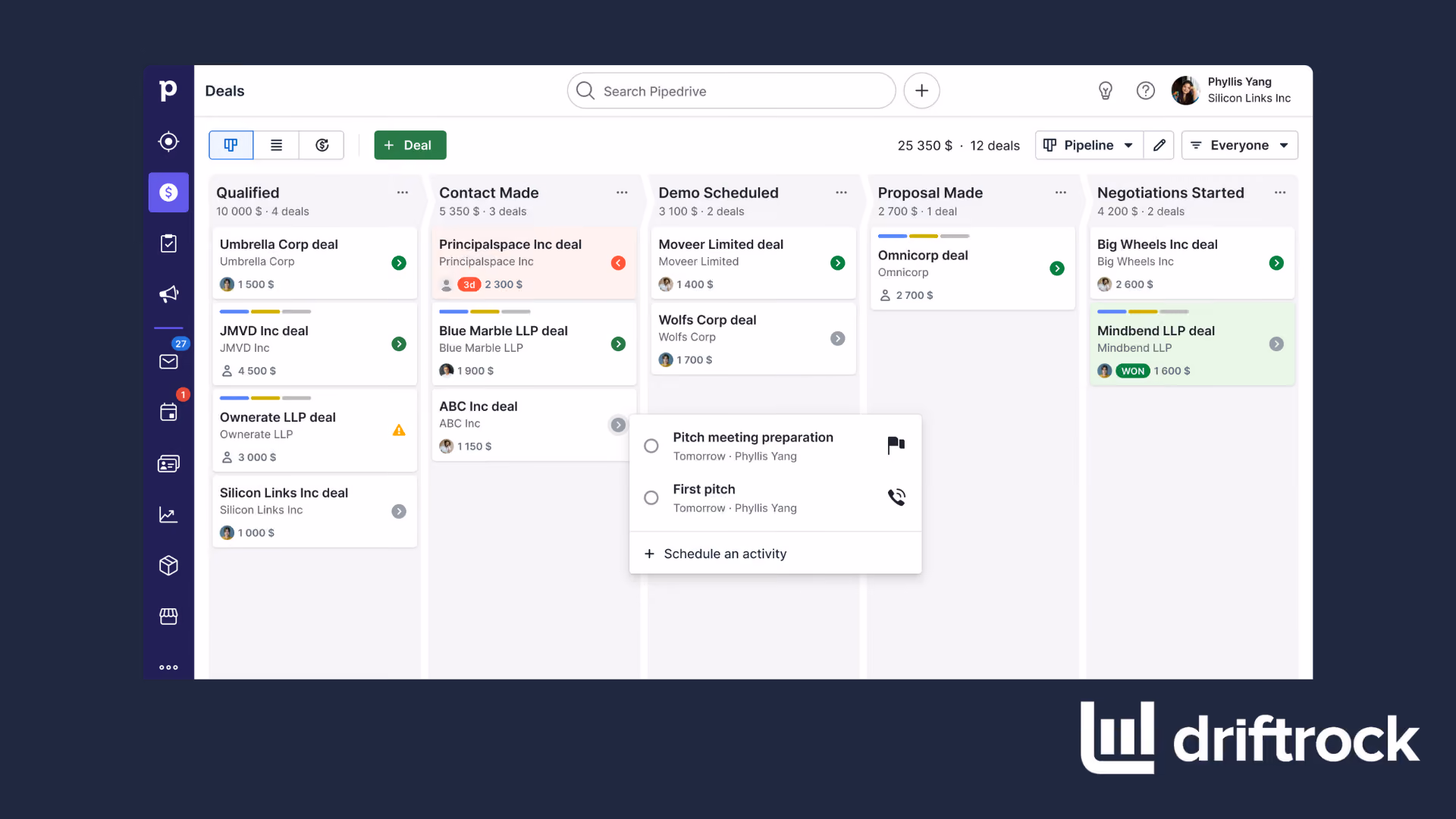
Task: Click grey activity arrow on ABC Inc deal
Action: pos(618,425)
